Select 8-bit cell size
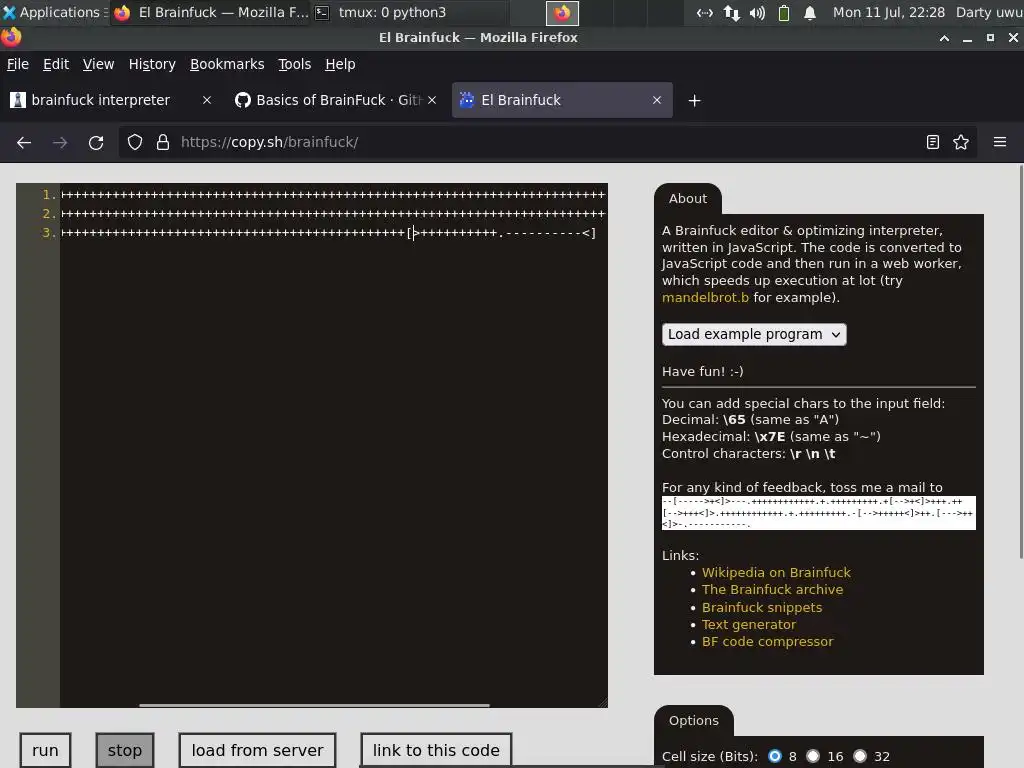1024x768 pixels. click(775, 756)
